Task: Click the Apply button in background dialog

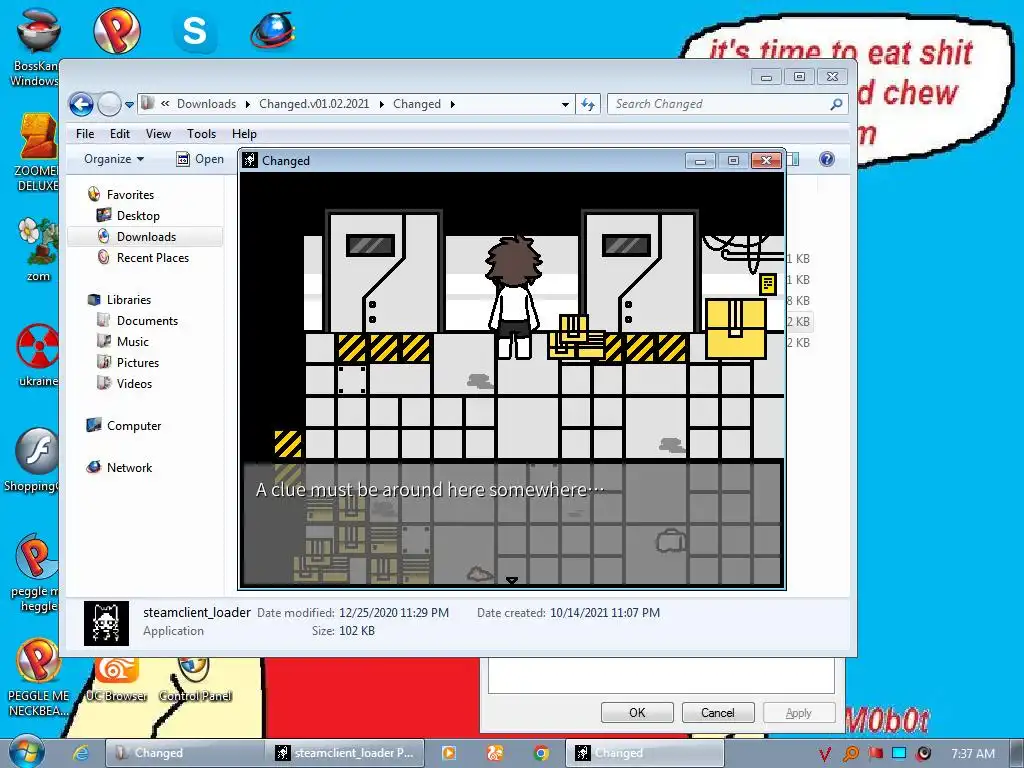Action: [x=799, y=712]
